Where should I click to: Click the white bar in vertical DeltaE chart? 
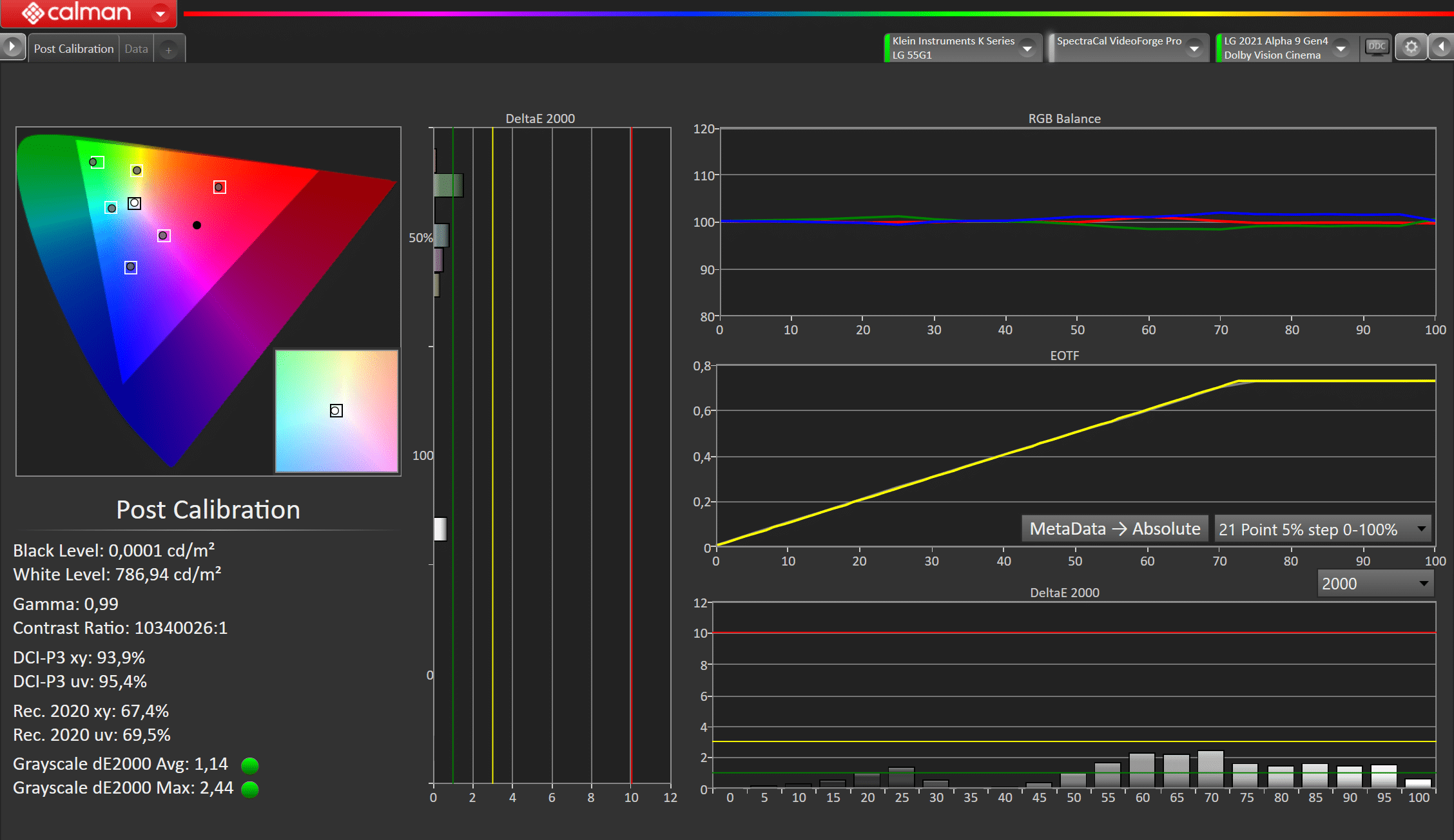[x=441, y=529]
